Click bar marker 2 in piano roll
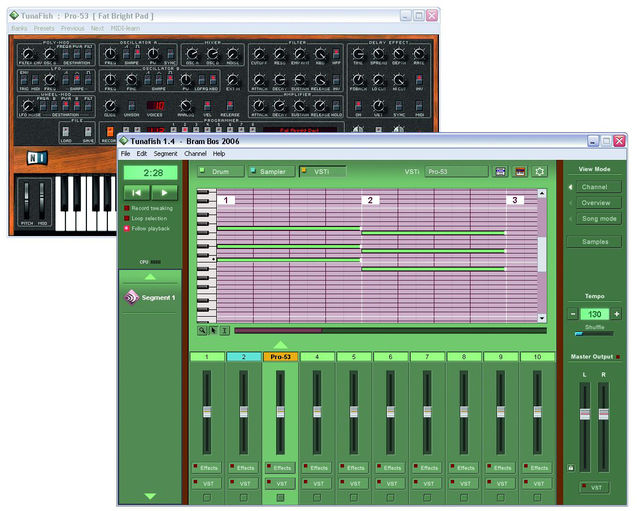 tap(370, 200)
